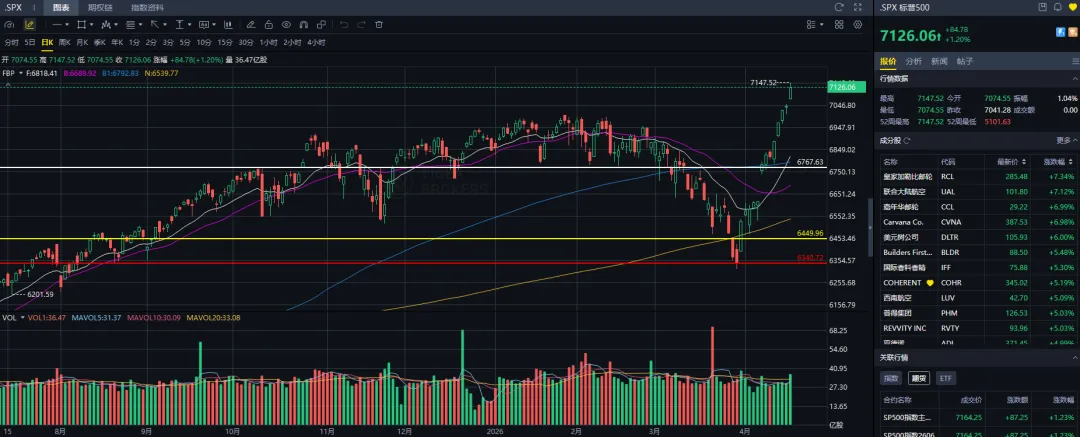Image resolution: width=1080 pixels, height=437 pixels.
Task: Click the 更多 link in 成分股
Action: 1063,140
